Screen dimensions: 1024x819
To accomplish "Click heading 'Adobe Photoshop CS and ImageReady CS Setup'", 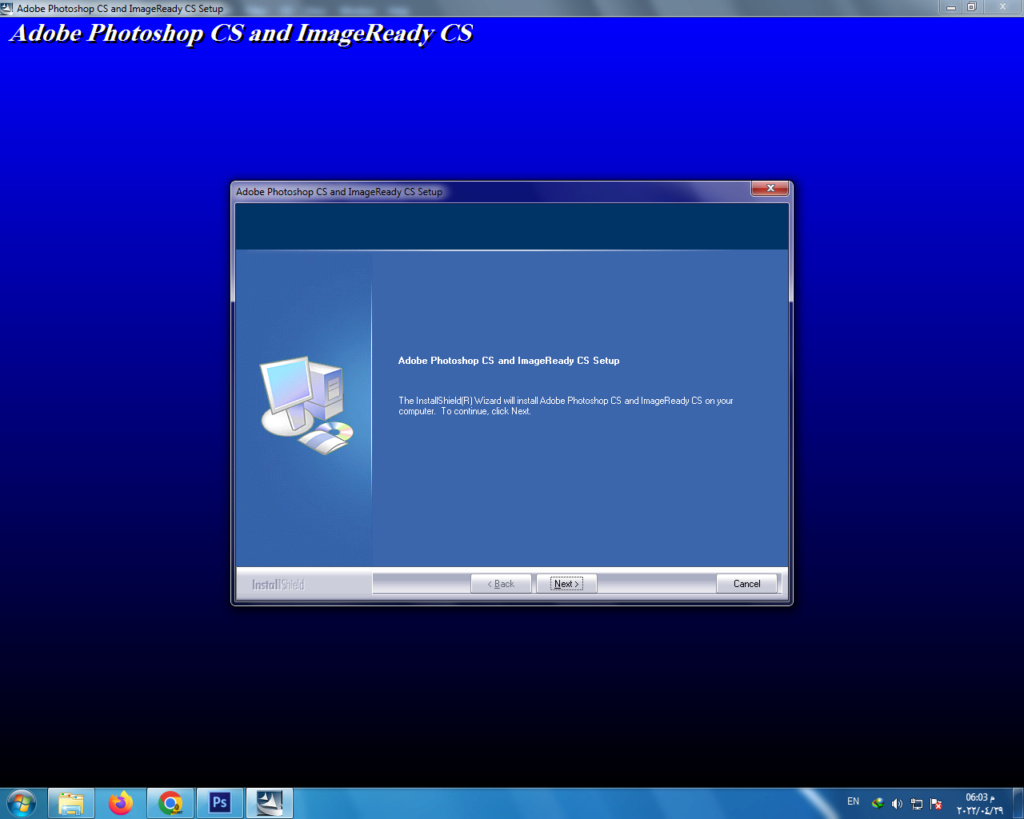I will [x=509, y=361].
